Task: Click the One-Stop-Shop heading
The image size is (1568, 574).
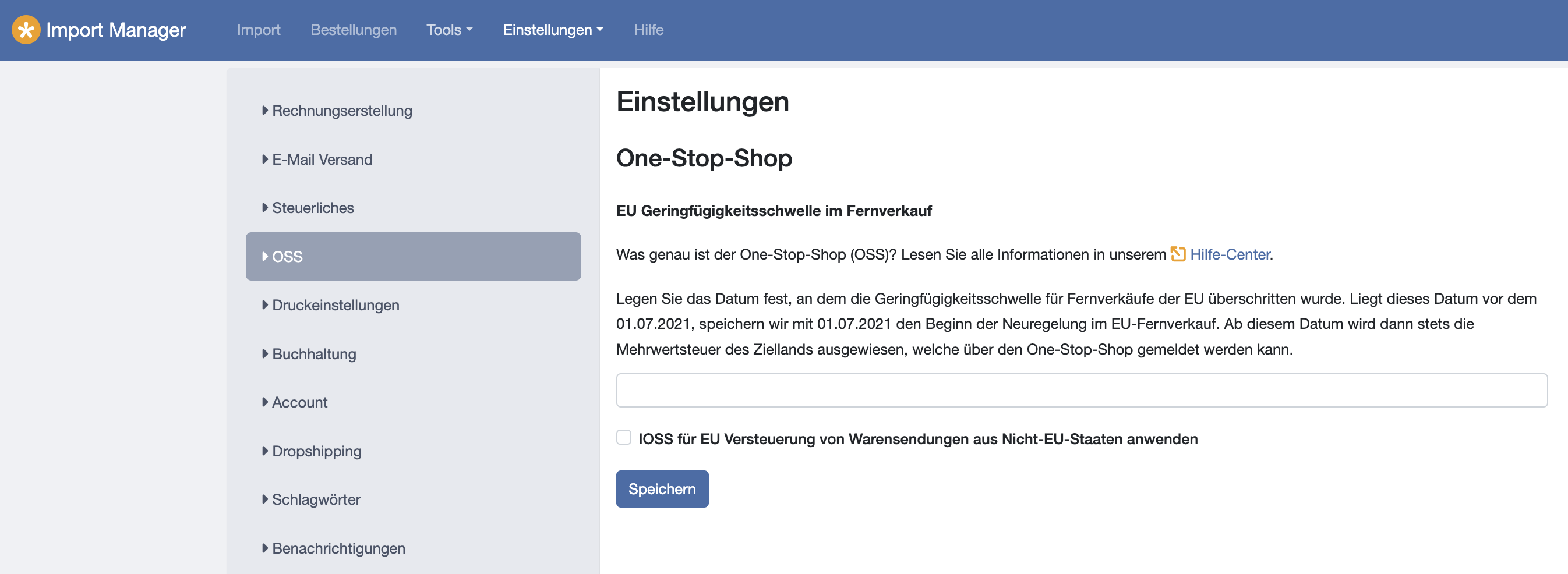Action: [x=704, y=158]
